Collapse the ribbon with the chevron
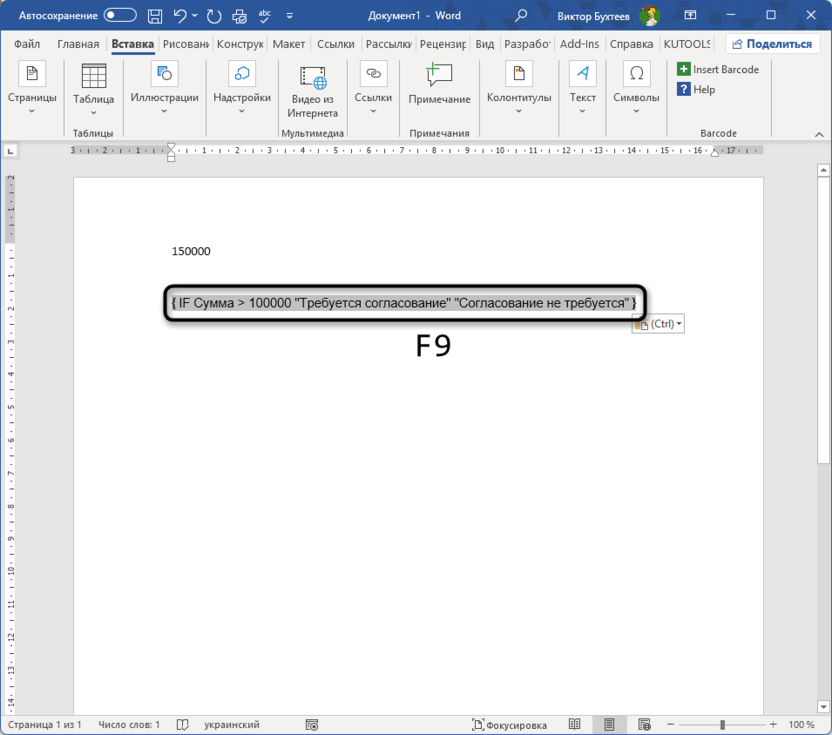Viewport: 832px width, 735px height. pos(818,133)
